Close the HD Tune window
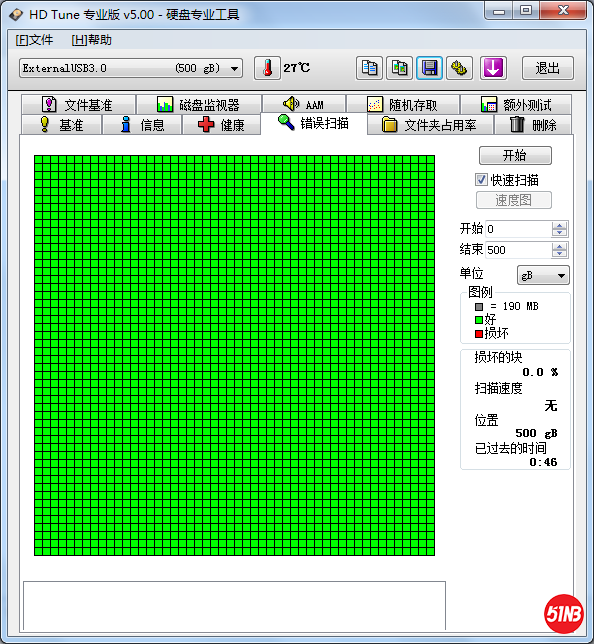 [x=563, y=11]
